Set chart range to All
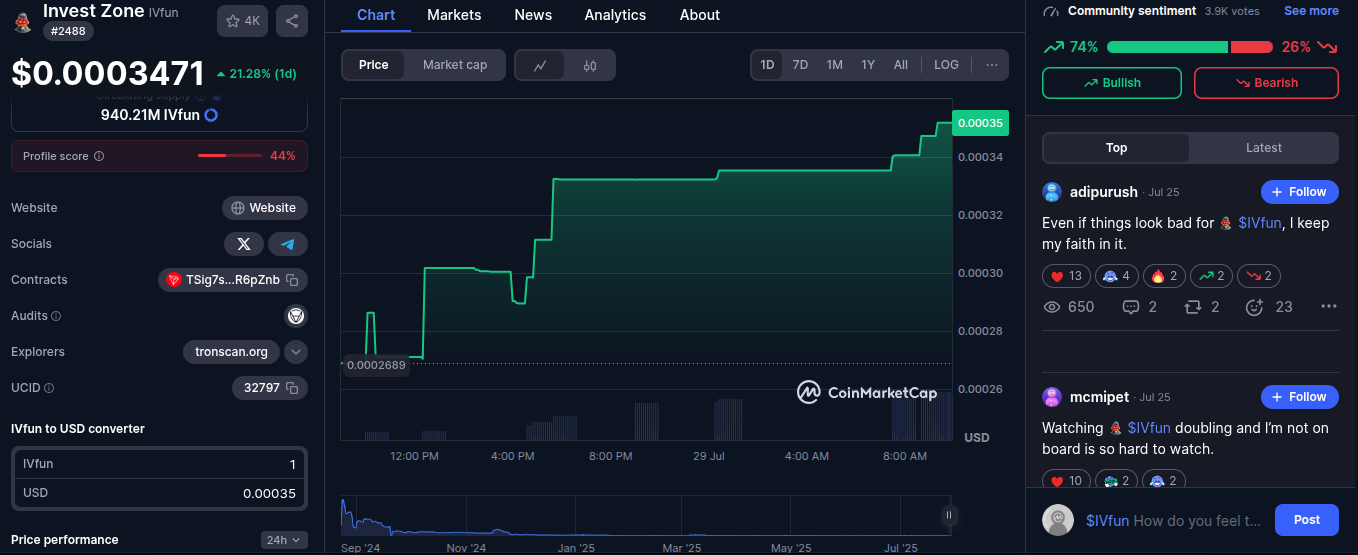 (901, 65)
